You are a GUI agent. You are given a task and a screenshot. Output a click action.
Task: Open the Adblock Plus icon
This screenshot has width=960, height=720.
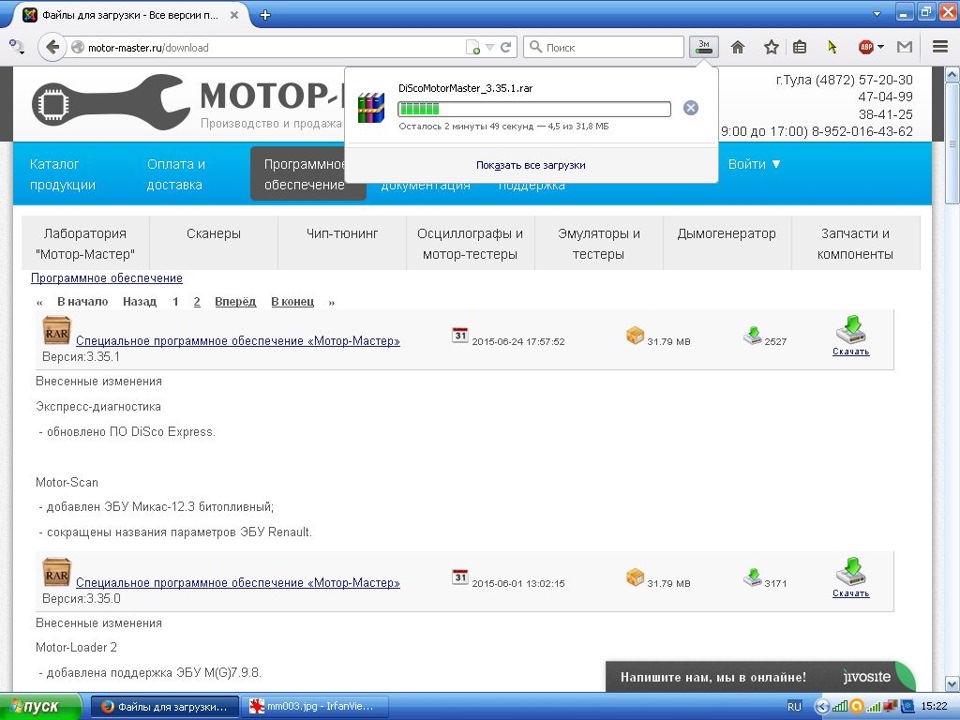865,47
